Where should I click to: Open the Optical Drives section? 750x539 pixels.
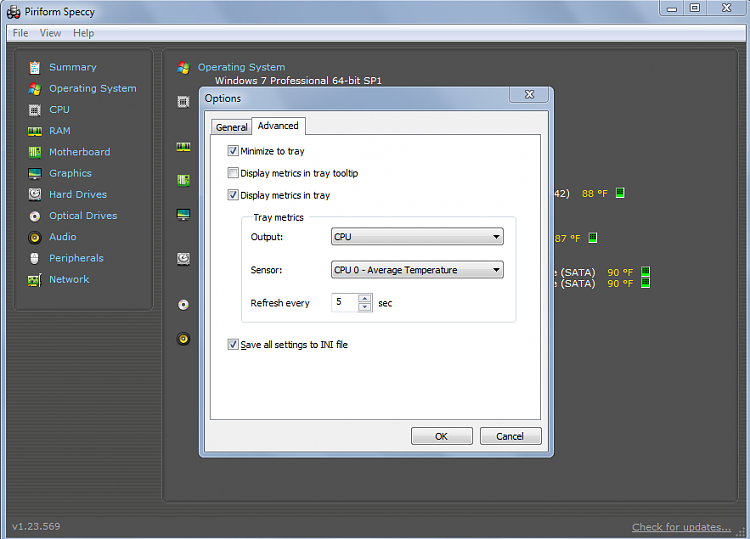[83, 216]
